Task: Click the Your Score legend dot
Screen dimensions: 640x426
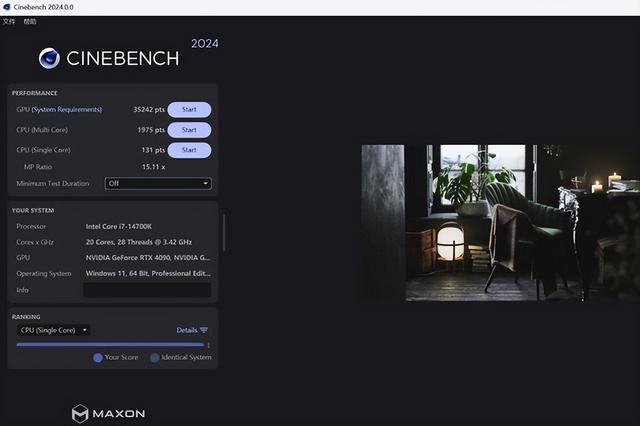Action: point(98,358)
